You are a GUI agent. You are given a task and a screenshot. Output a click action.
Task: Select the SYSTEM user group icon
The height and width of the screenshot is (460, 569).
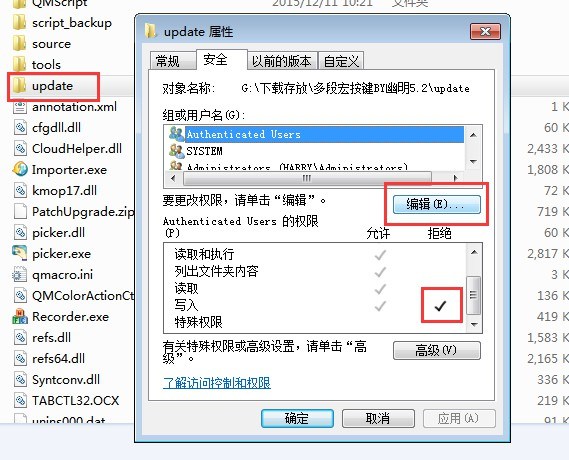coord(177,151)
